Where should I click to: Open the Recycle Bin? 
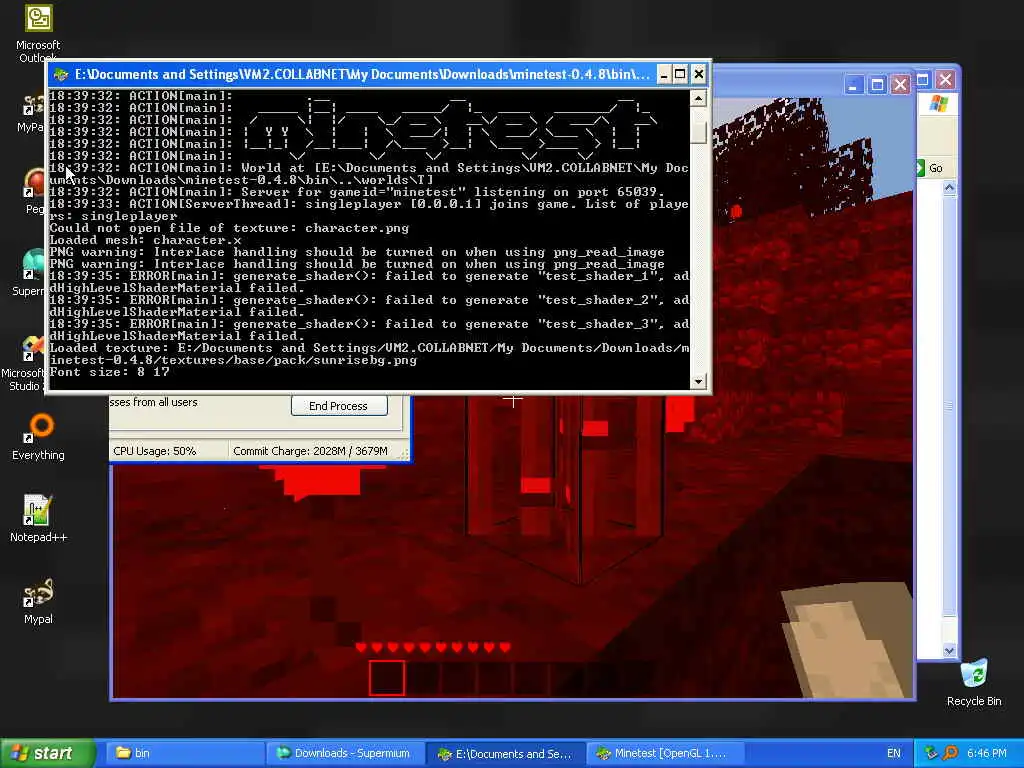coord(974,673)
